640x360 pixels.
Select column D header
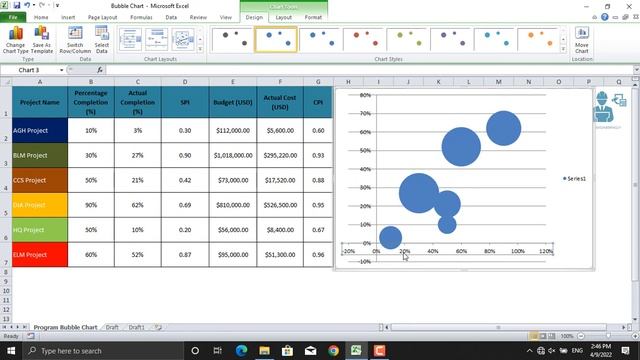(185, 82)
